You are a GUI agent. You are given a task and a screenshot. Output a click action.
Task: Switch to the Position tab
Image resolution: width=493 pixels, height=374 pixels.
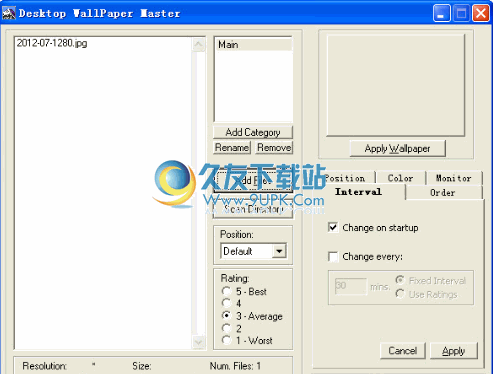click(347, 178)
